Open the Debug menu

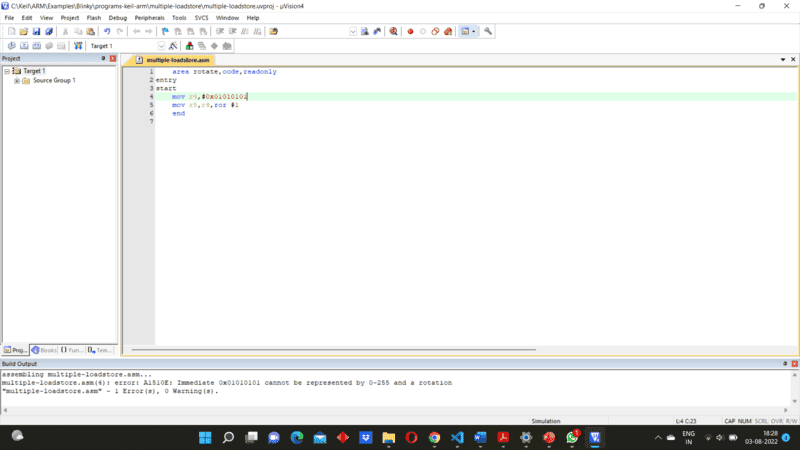[x=117, y=18]
